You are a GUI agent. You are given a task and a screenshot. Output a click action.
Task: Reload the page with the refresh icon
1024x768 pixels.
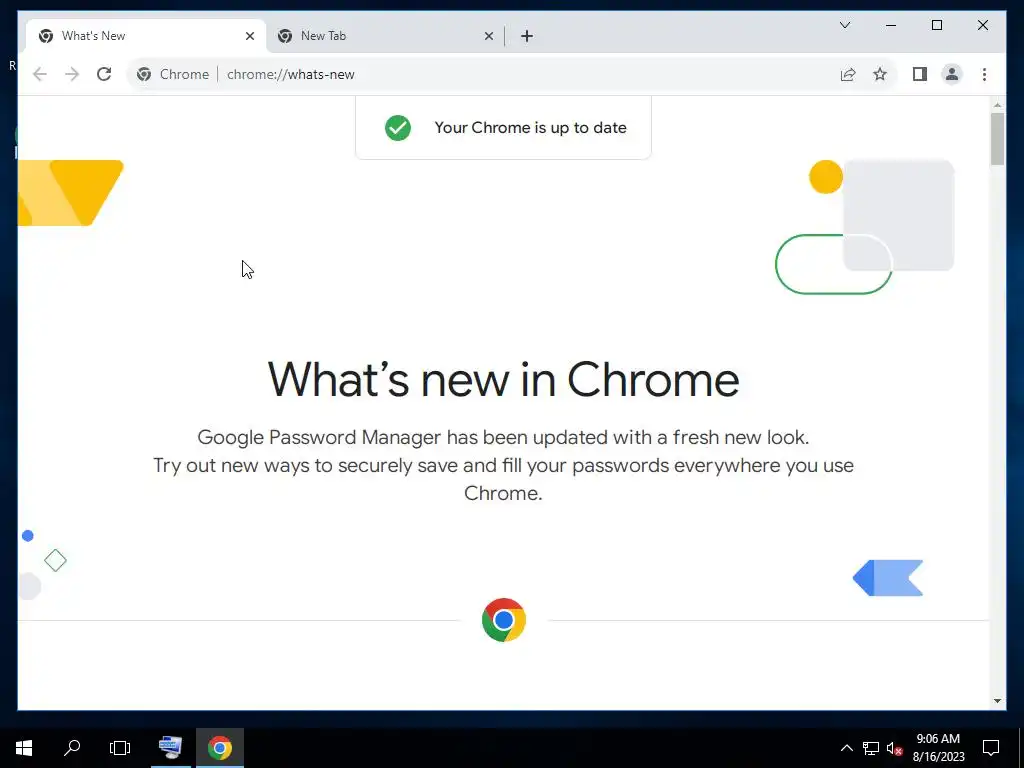tap(104, 74)
